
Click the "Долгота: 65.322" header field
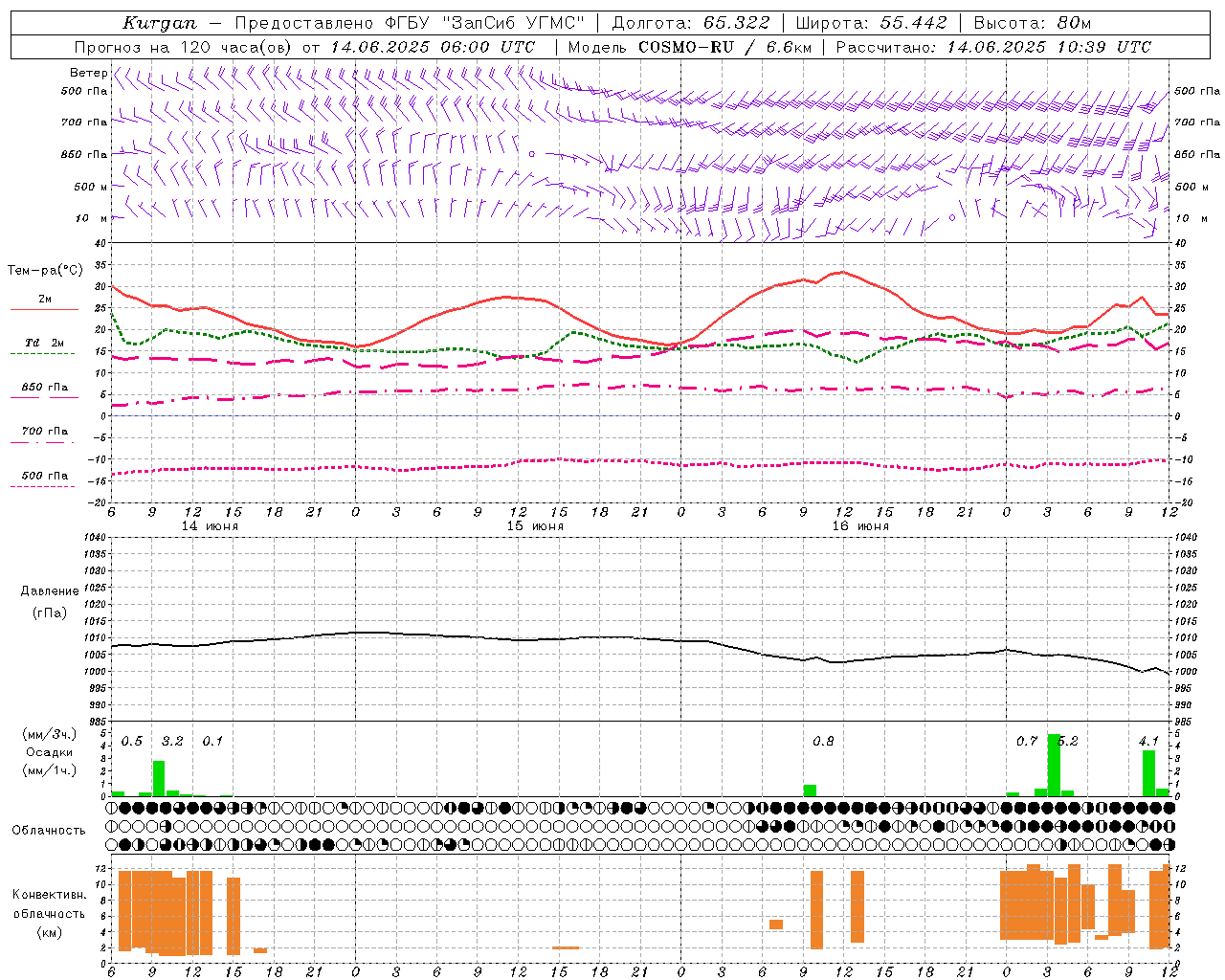pyautogui.click(x=691, y=23)
